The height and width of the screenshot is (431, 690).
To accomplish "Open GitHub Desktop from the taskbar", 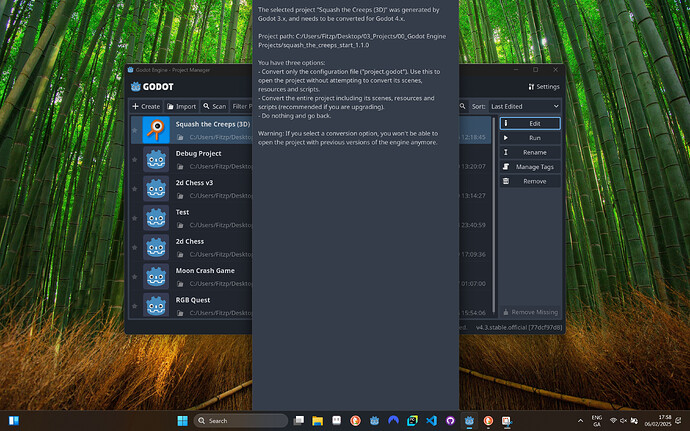I will [450, 421].
